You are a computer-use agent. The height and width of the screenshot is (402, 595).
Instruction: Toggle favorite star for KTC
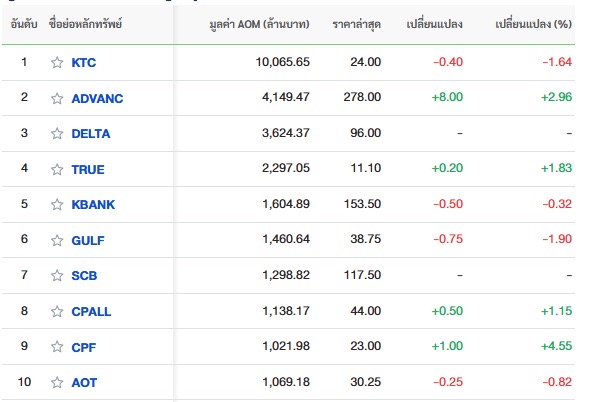point(57,62)
